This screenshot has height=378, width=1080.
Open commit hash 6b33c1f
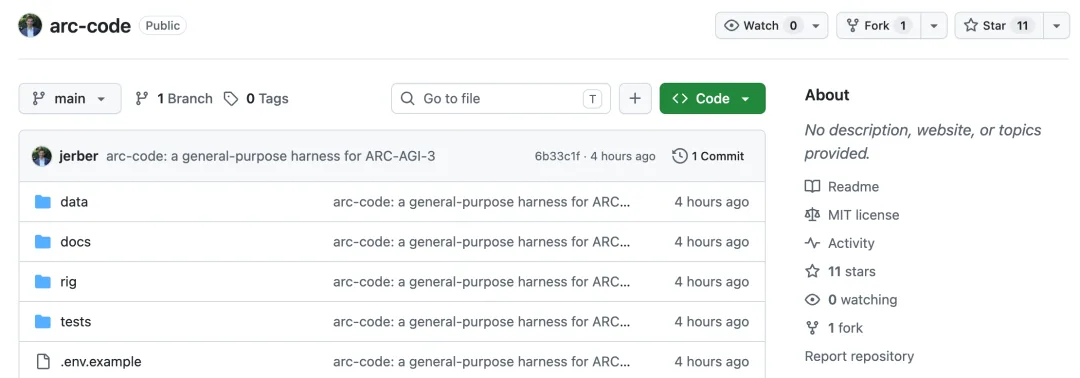tap(557, 156)
